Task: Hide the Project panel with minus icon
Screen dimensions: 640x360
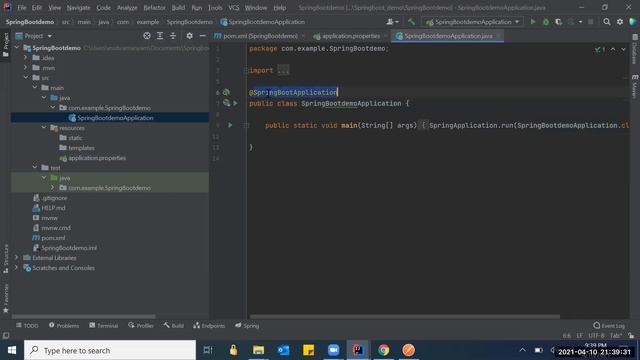Action: tap(202, 36)
